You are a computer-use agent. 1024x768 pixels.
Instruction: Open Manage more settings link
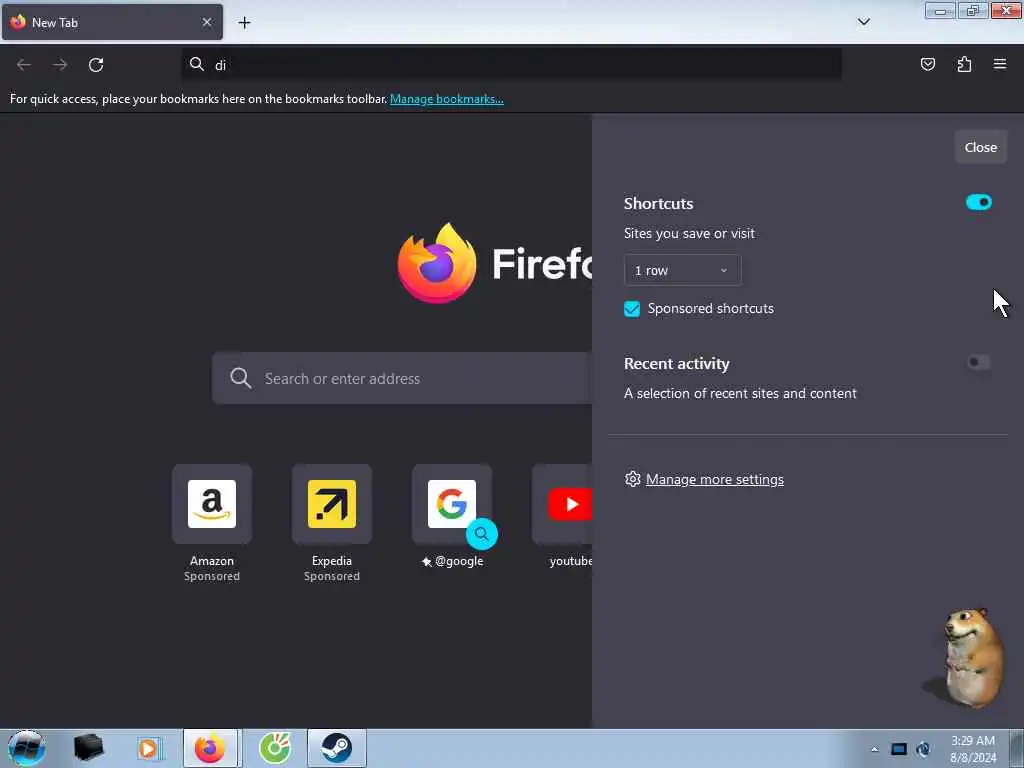(x=714, y=479)
